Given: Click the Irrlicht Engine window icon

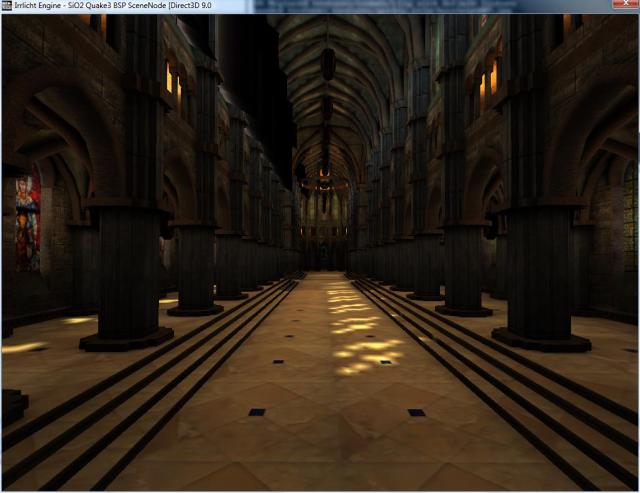Looking at the screenshot, I should point(7,6).
